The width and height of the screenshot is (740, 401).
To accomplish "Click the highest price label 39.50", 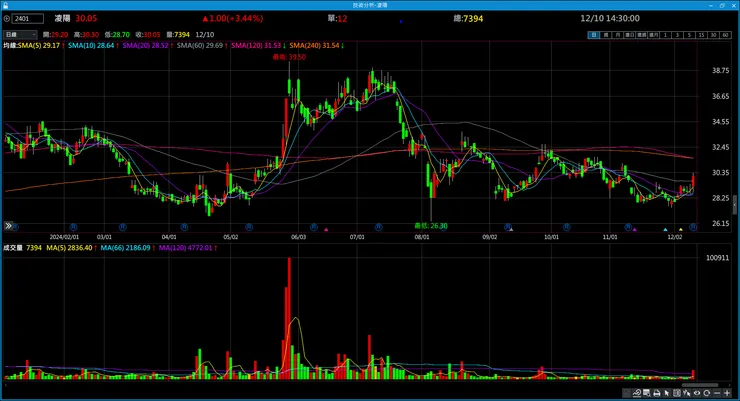I will tap(289, 57).
